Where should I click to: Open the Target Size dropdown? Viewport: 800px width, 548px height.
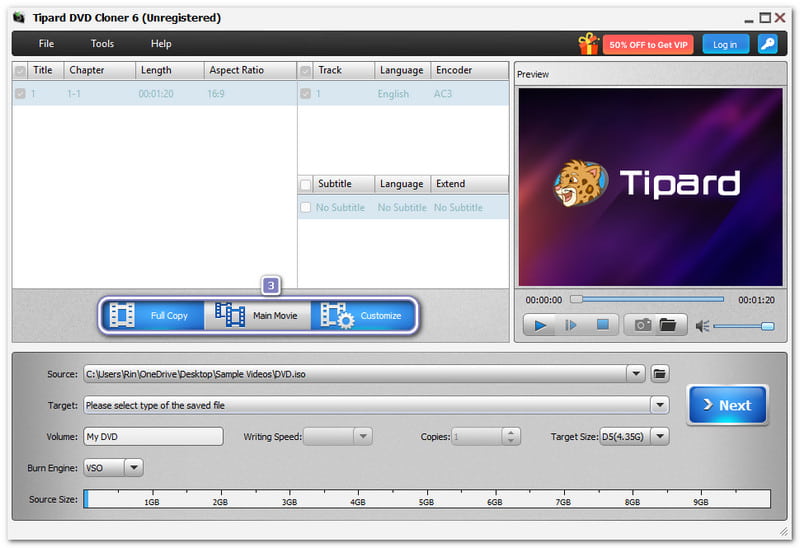click(x=659, y=437)
